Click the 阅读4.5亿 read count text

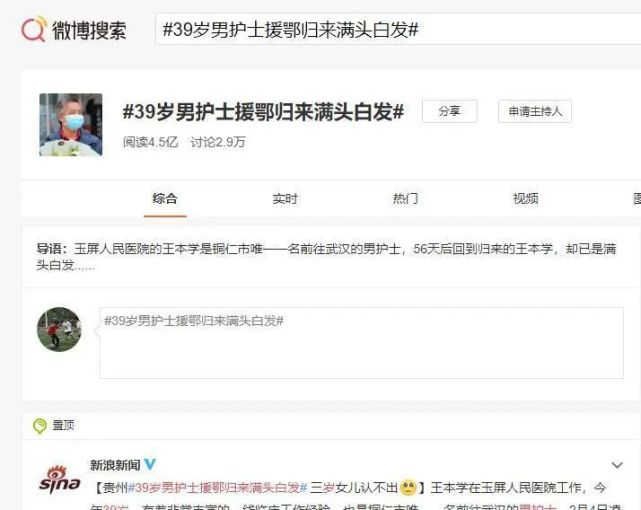point(150,142)
